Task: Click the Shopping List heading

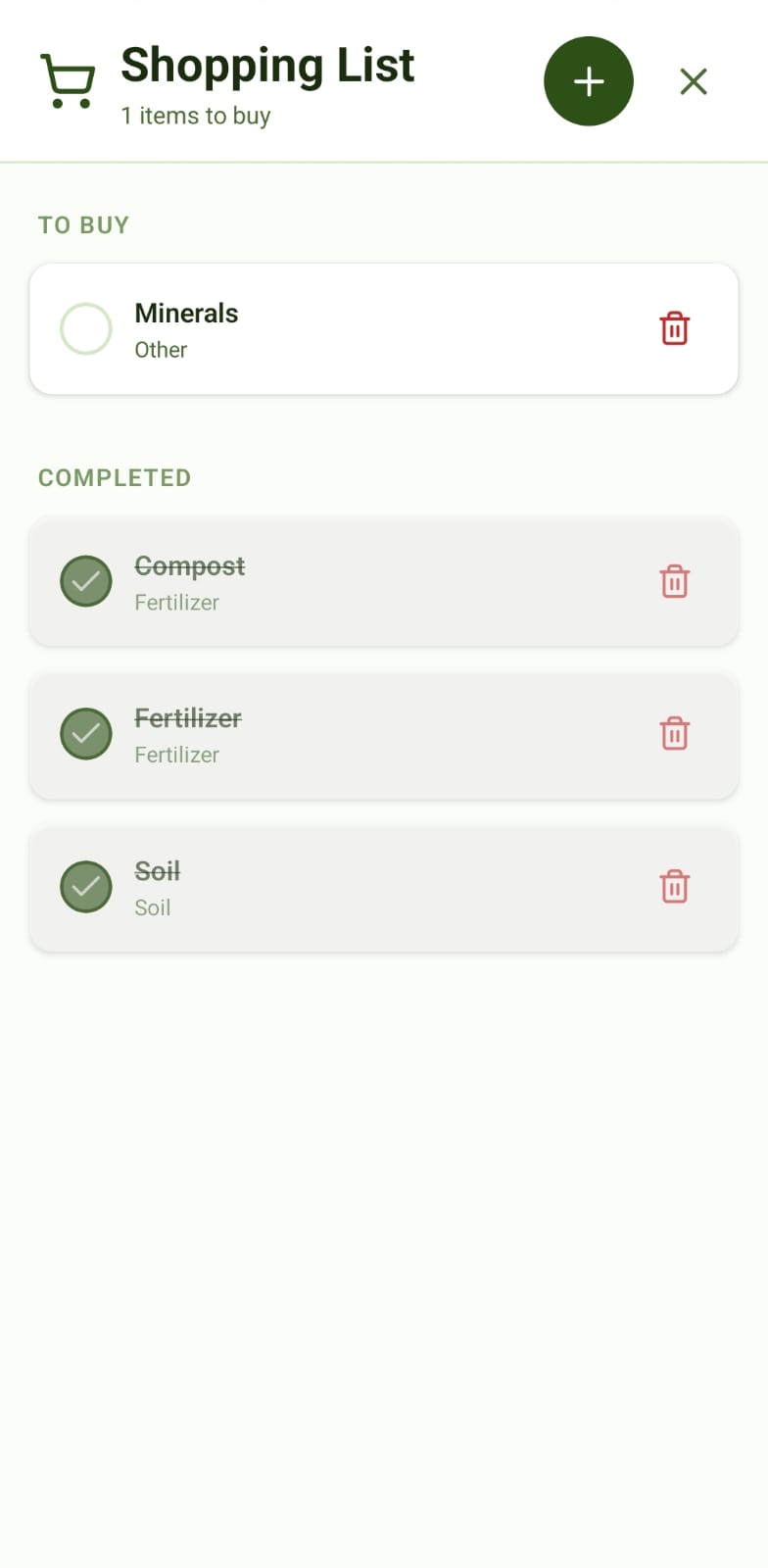Action: [x=267, y=66]
